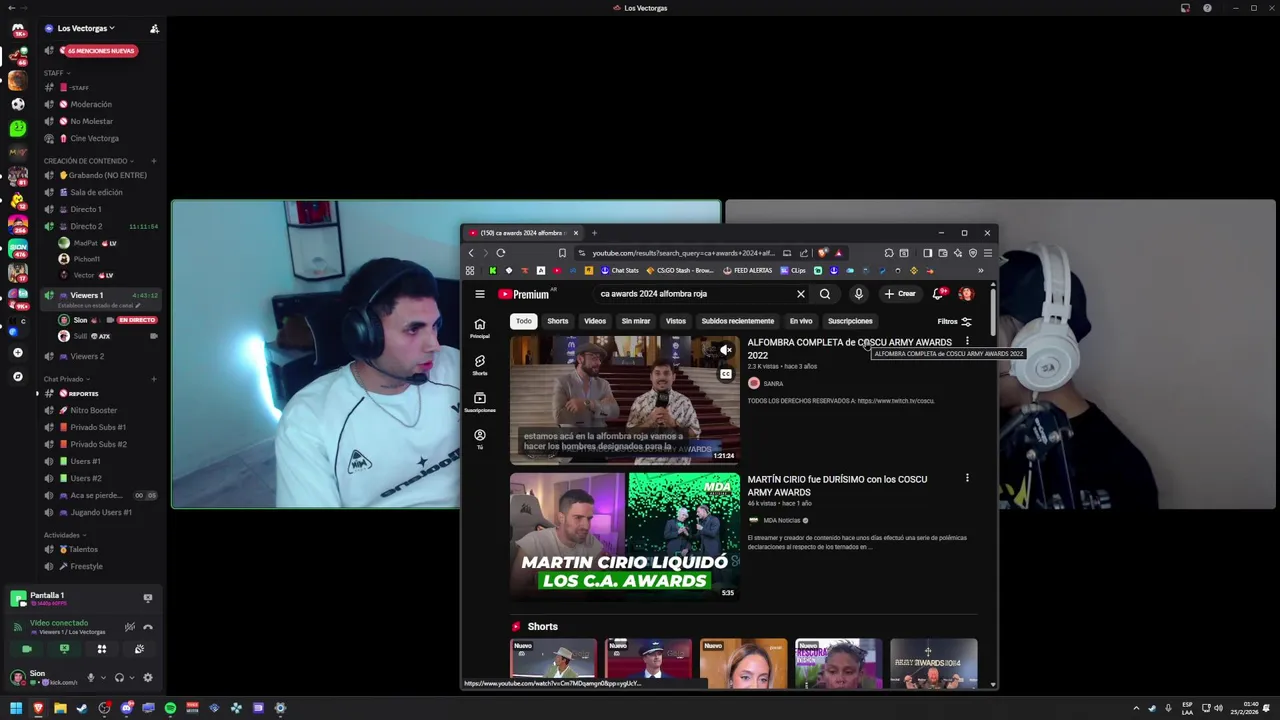The image size is (1280, 720).
Task: Toggle Discord screen share button
Action: click(64, 649)
